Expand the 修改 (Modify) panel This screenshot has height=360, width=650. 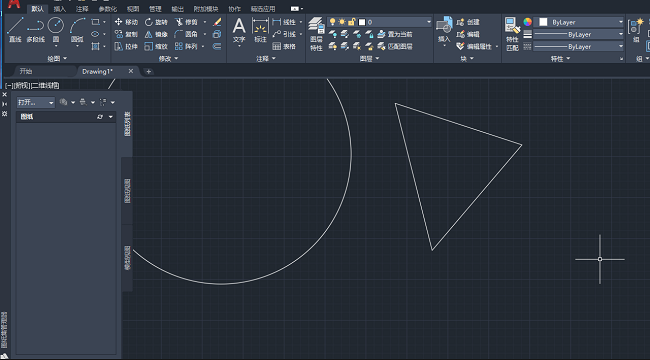pos(168,59)
